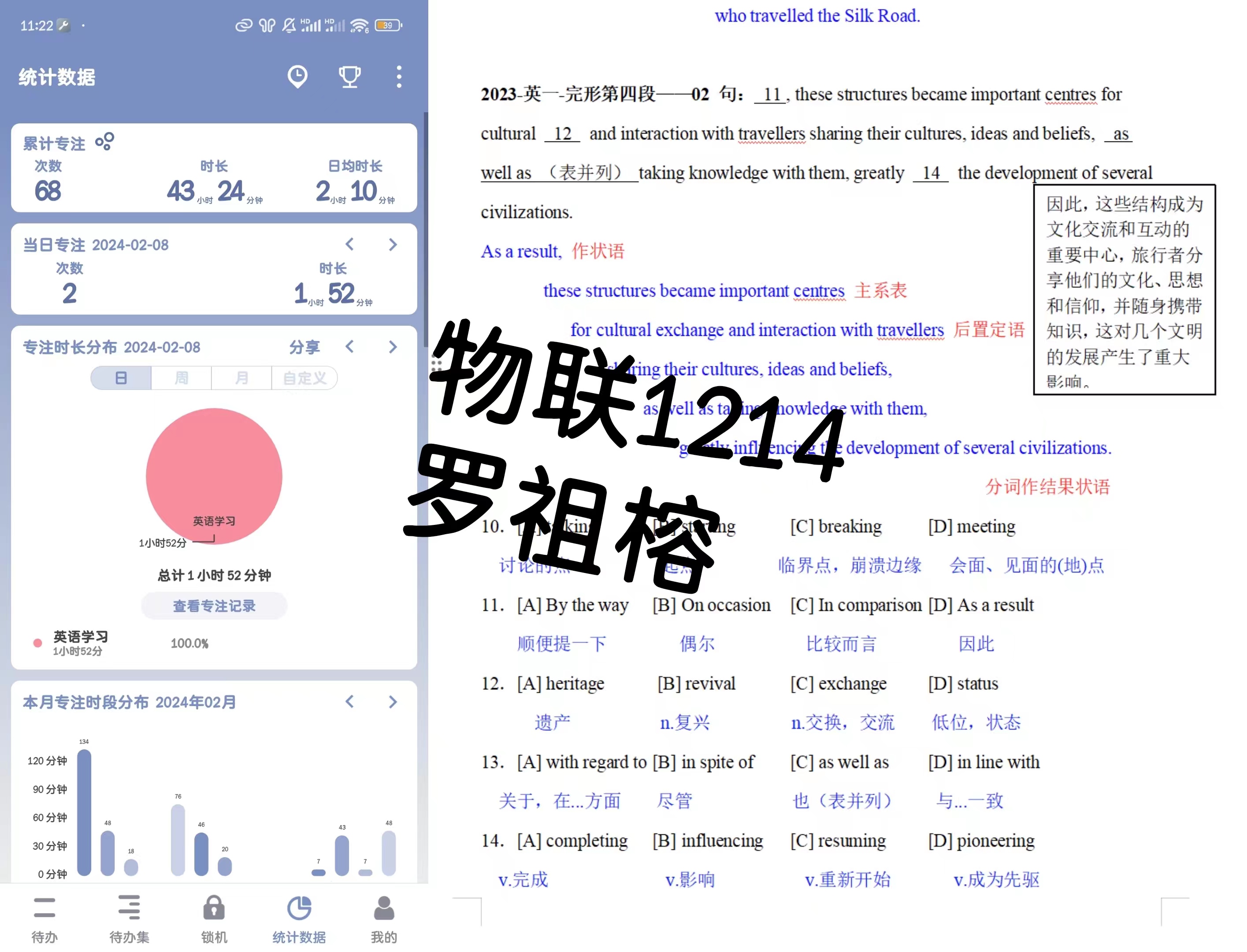This screenshot has height=952, width=1247.
Task: Go to previous month in 本月专注时段分布
Action: coord(349,702)
